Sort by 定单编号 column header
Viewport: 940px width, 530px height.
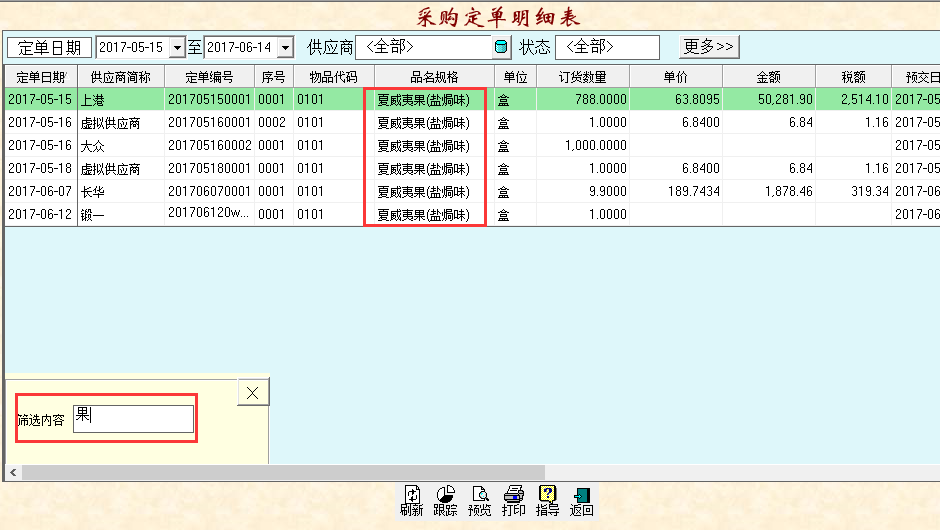pyautogui.click(x=209, y=77)
